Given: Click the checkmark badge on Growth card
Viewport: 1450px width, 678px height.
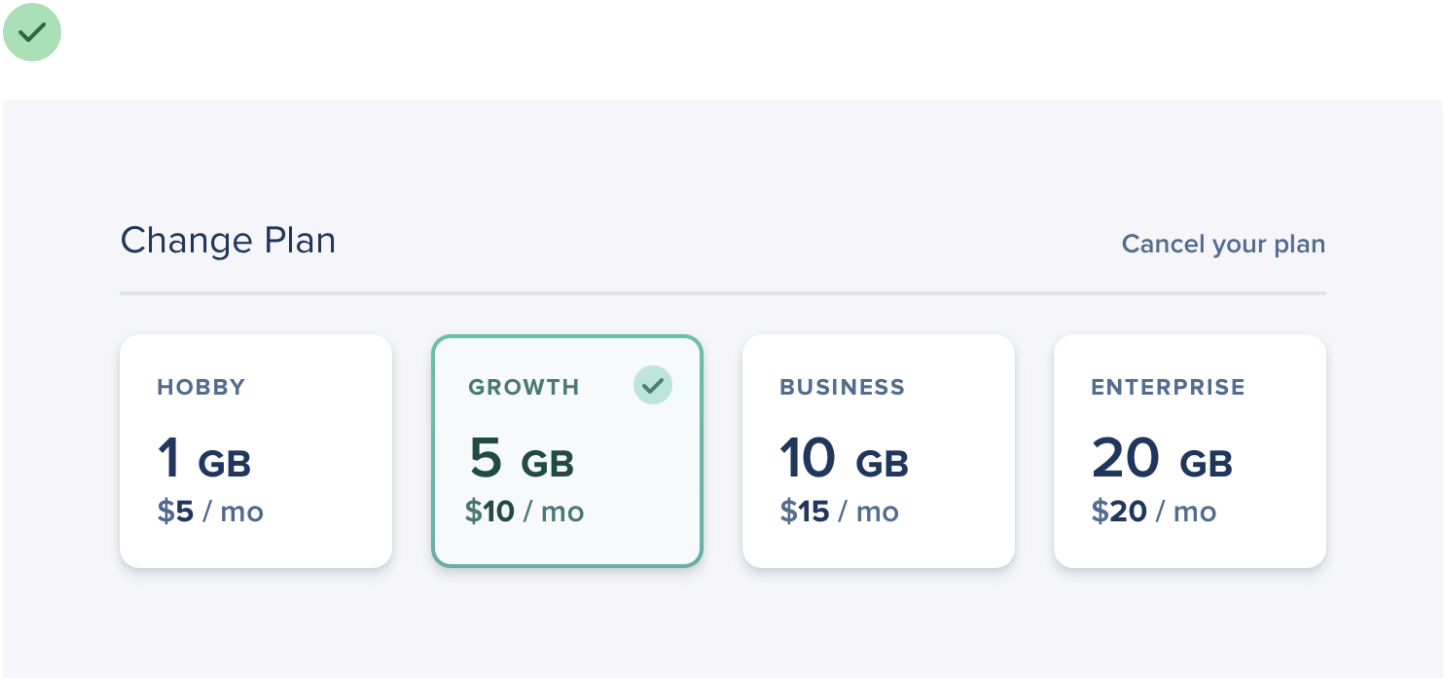Looking at the screenshot, I should [653, 385].
